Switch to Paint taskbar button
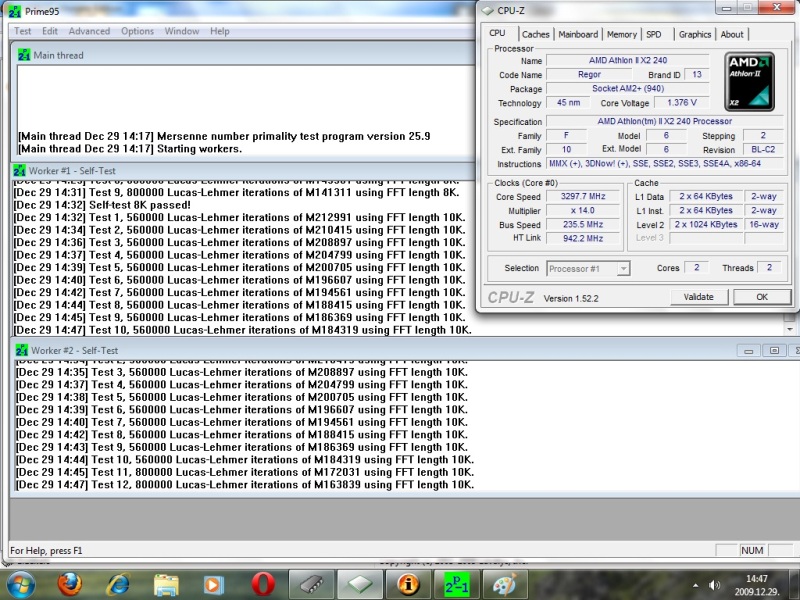Image resolution: width=800 pixels, height=600 pixels. coord(505,585)
